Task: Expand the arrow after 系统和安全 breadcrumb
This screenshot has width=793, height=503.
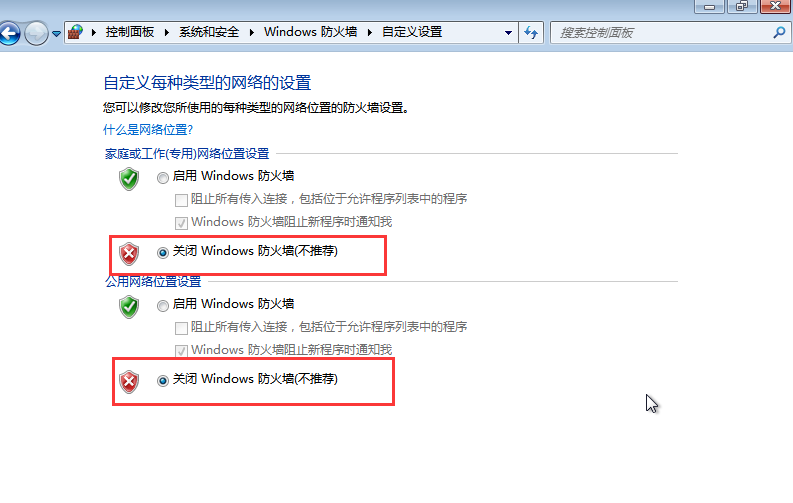Action: pyautogui.click(x=251, y=32)
